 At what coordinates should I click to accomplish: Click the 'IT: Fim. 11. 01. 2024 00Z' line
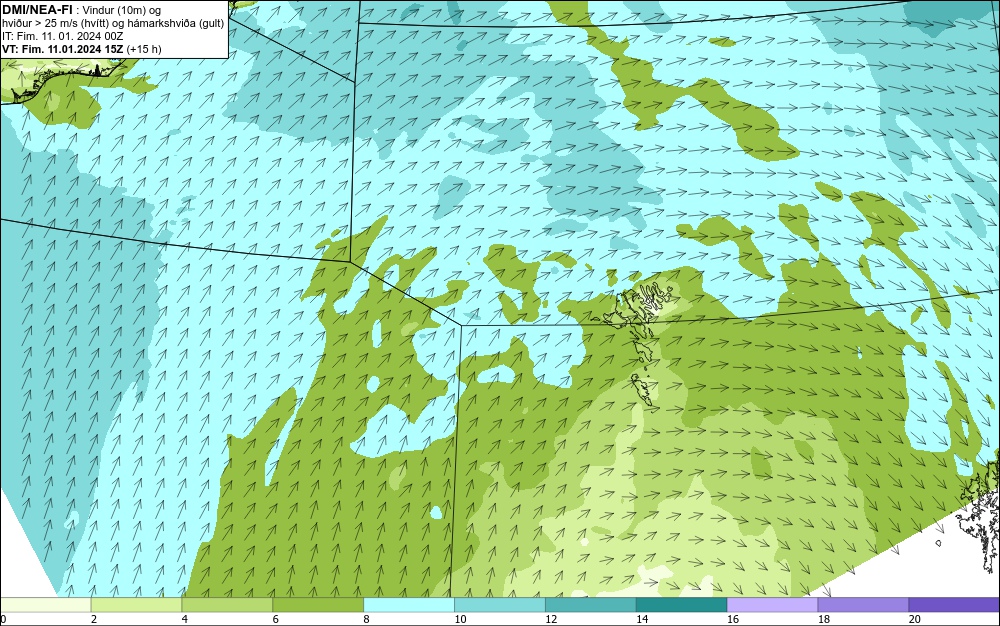pyautogui.click(x=62, y=36)
